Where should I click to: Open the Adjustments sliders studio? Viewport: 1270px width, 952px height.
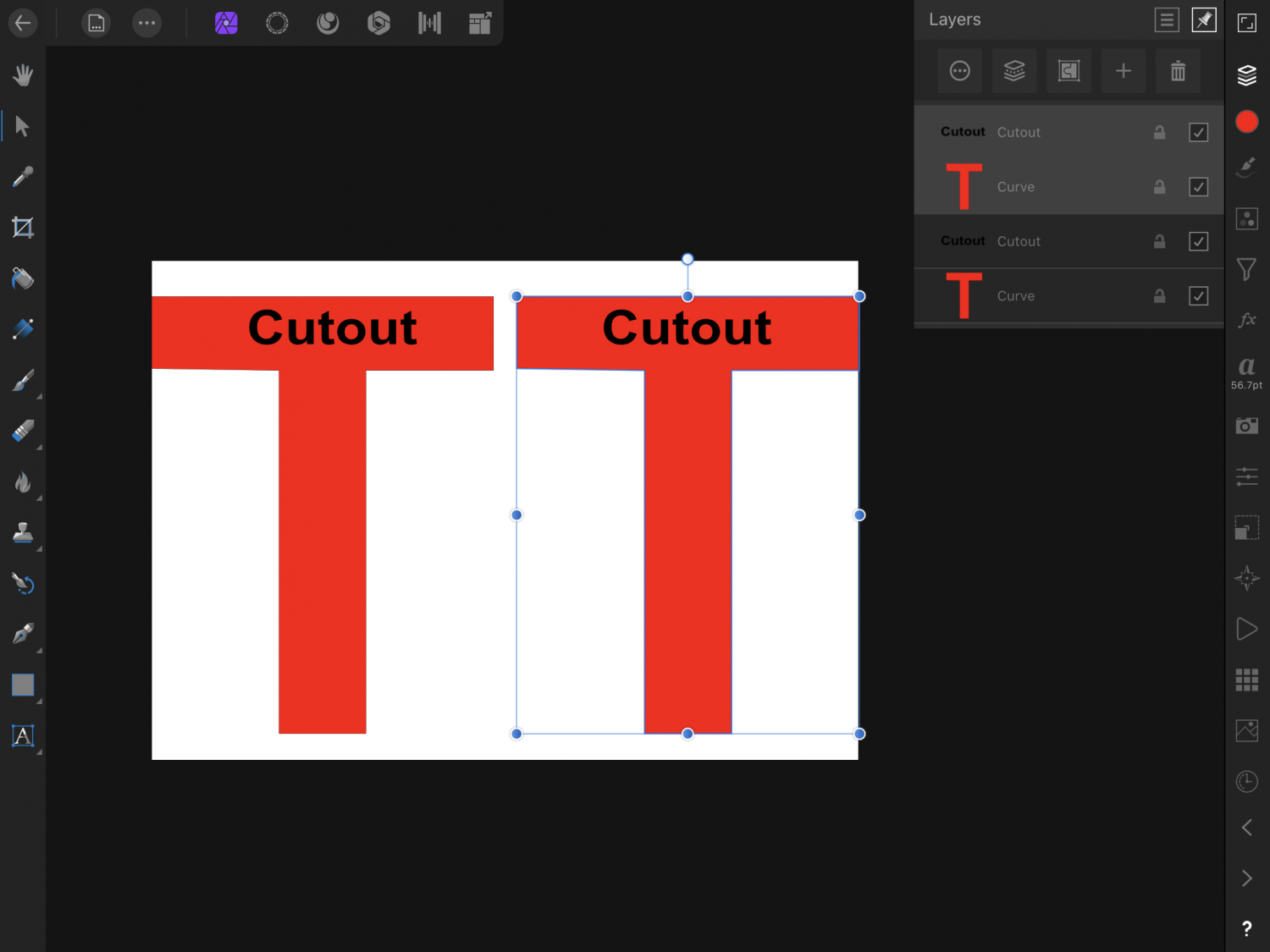(1247, 476)
